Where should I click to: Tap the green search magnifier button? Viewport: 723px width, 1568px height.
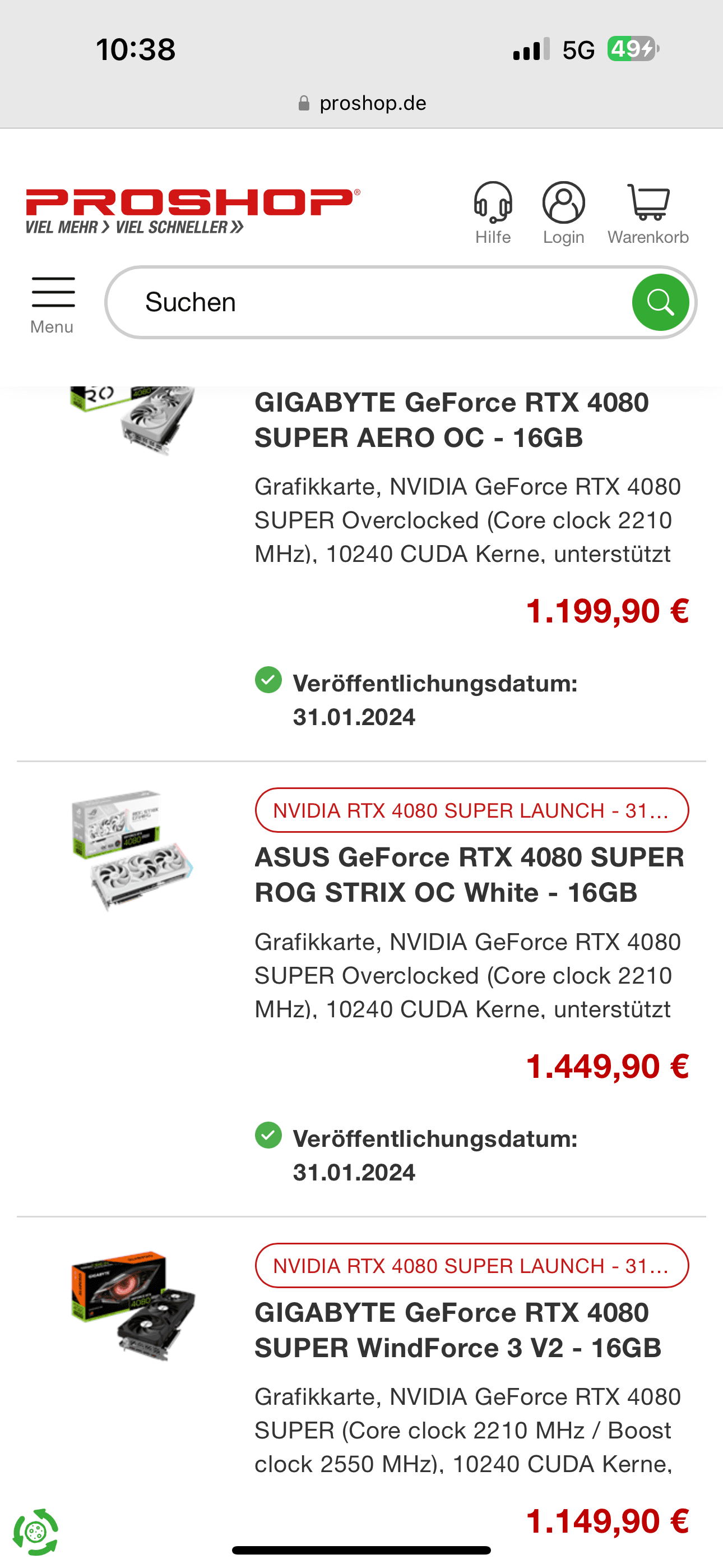(x=660, y=302)
